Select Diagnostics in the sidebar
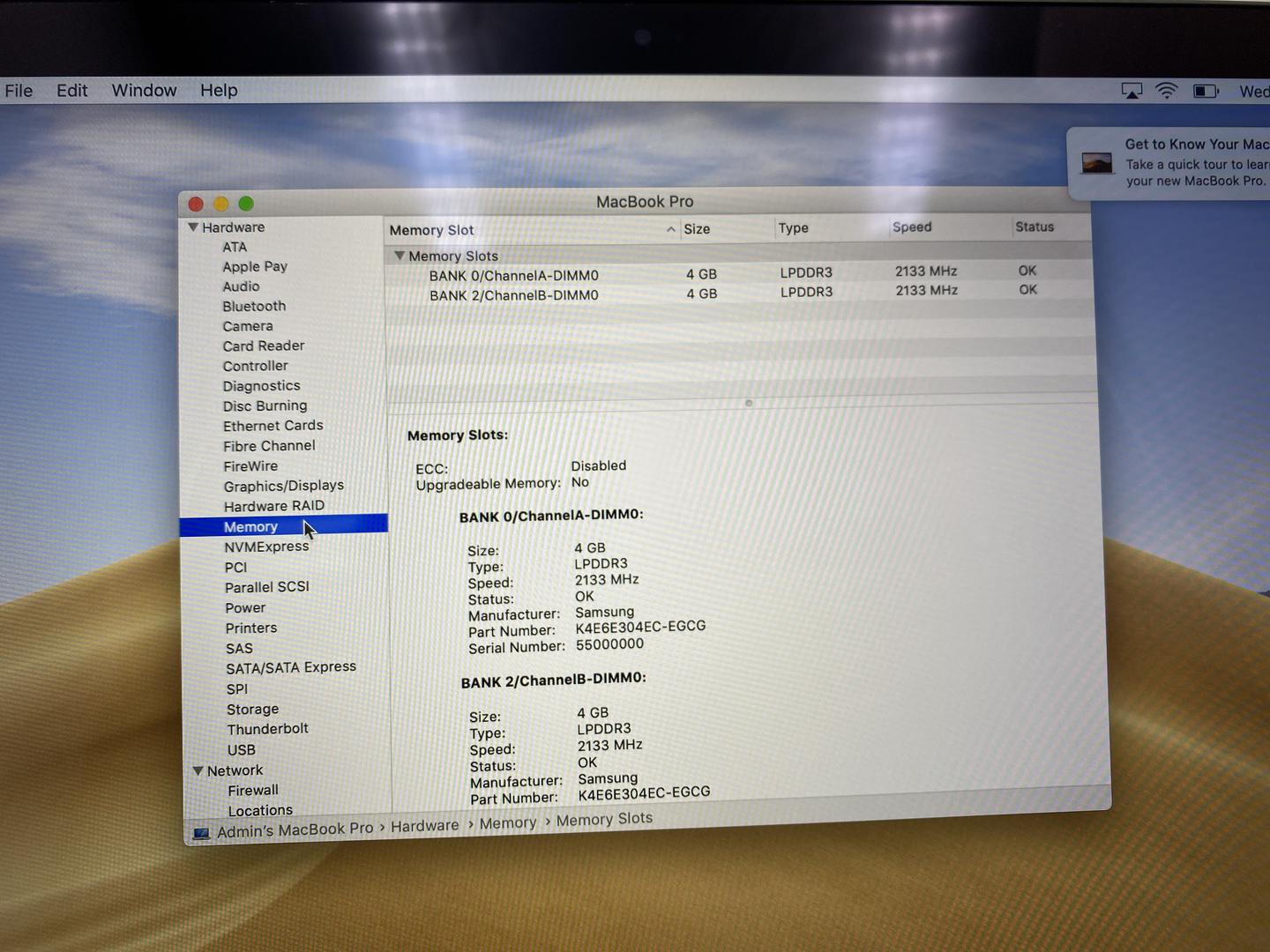Screen dimensions: 1270x952 coord(261,386)
